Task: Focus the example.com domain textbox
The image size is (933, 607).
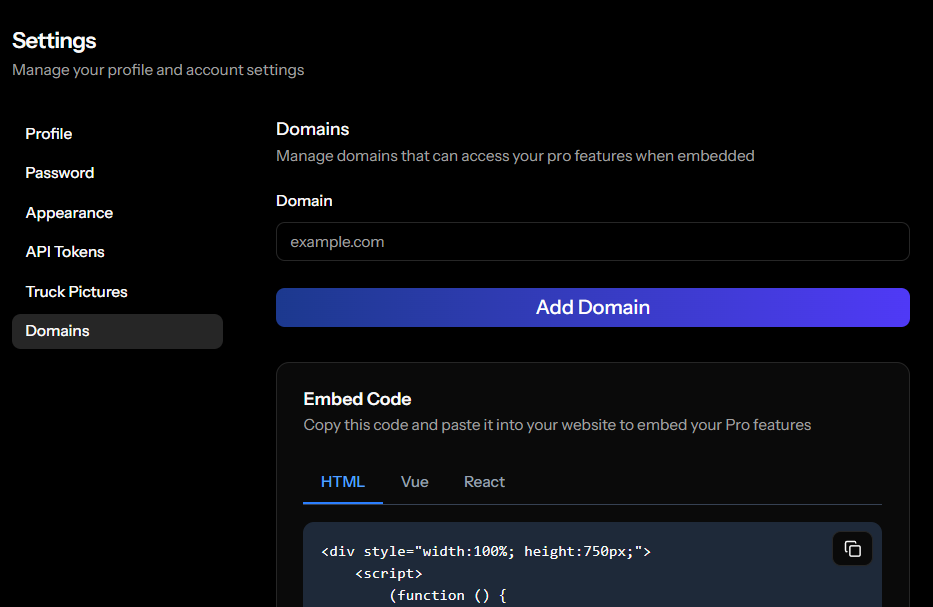Action: [592, 241]
